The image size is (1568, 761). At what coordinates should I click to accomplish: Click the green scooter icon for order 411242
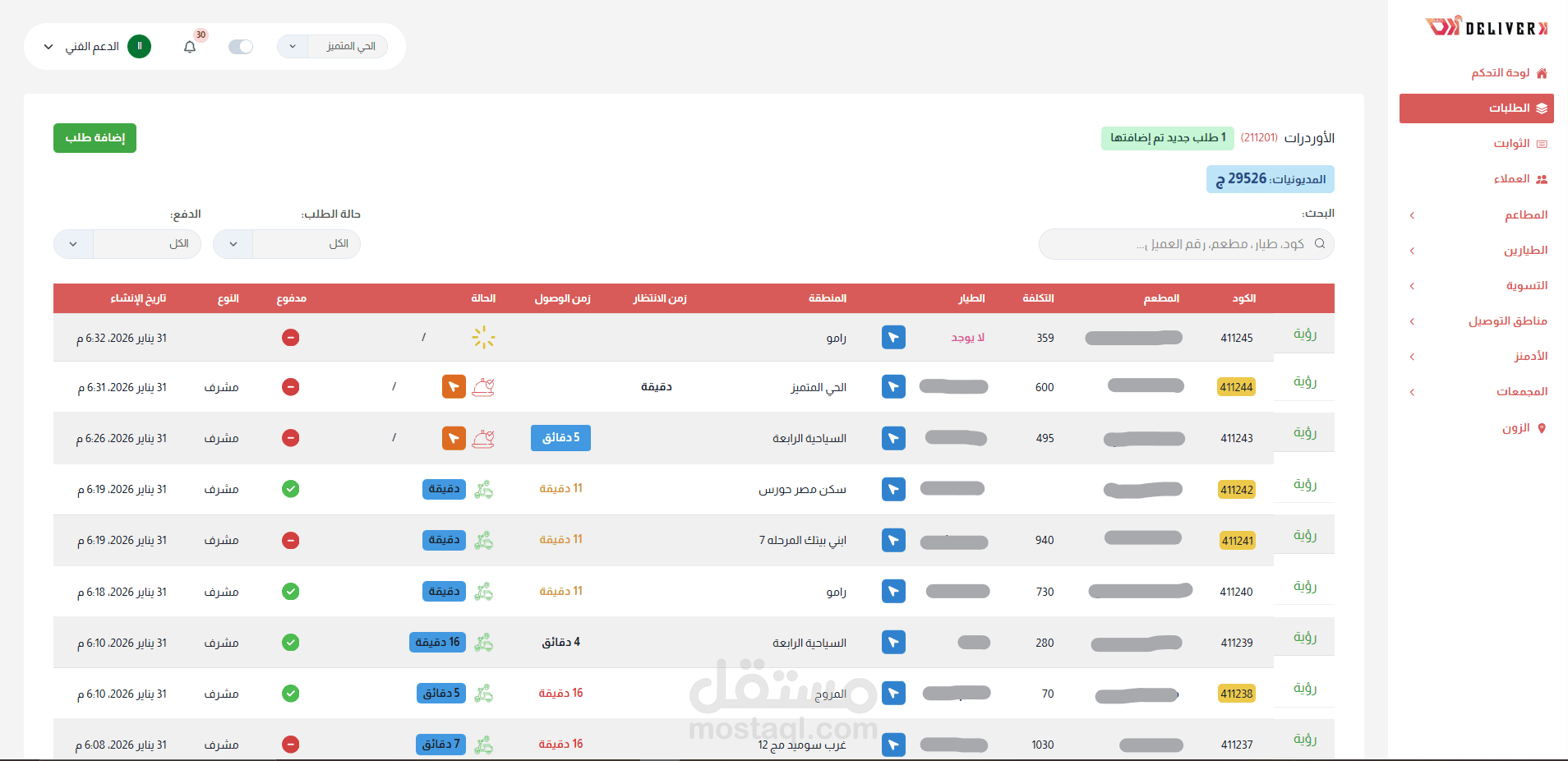pos(484,489)
